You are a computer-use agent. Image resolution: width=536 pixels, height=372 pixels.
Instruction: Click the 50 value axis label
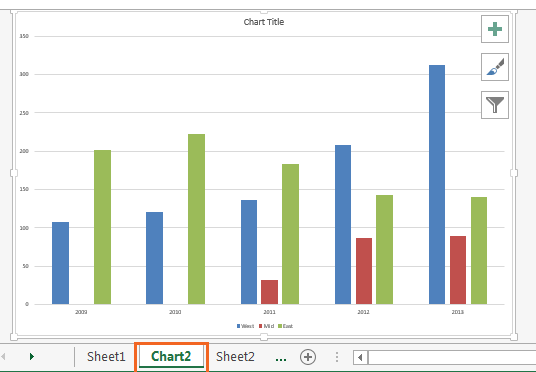[x=26, y=266]
